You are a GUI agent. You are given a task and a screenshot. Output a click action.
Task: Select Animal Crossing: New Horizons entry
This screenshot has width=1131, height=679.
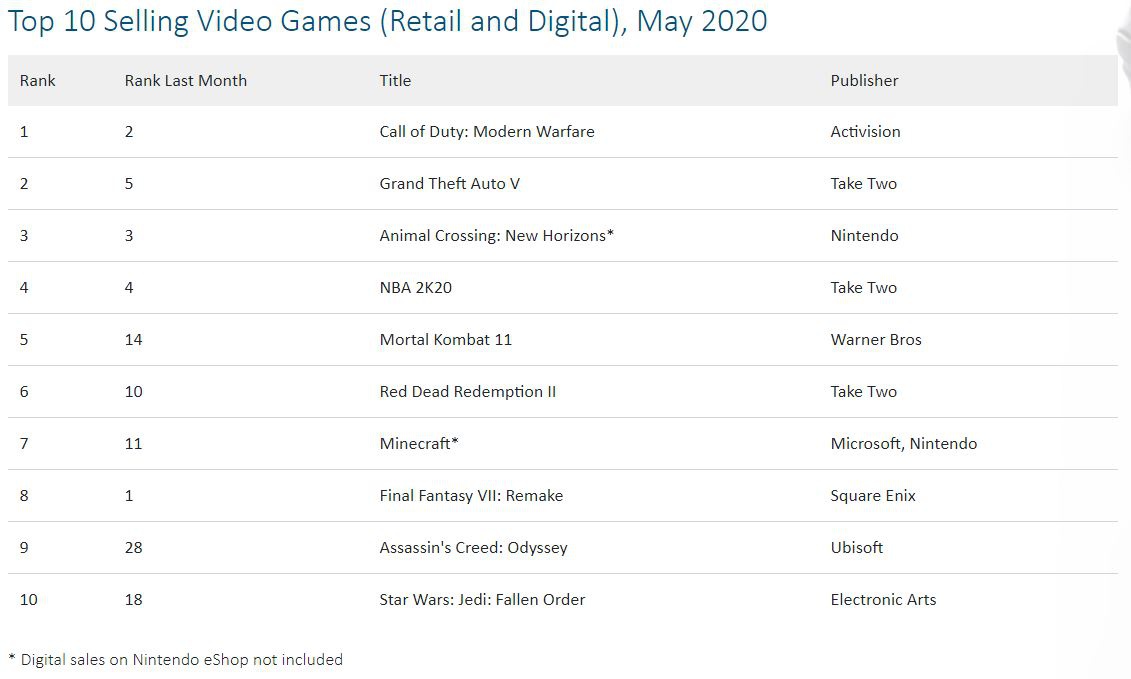coord(496,236)
